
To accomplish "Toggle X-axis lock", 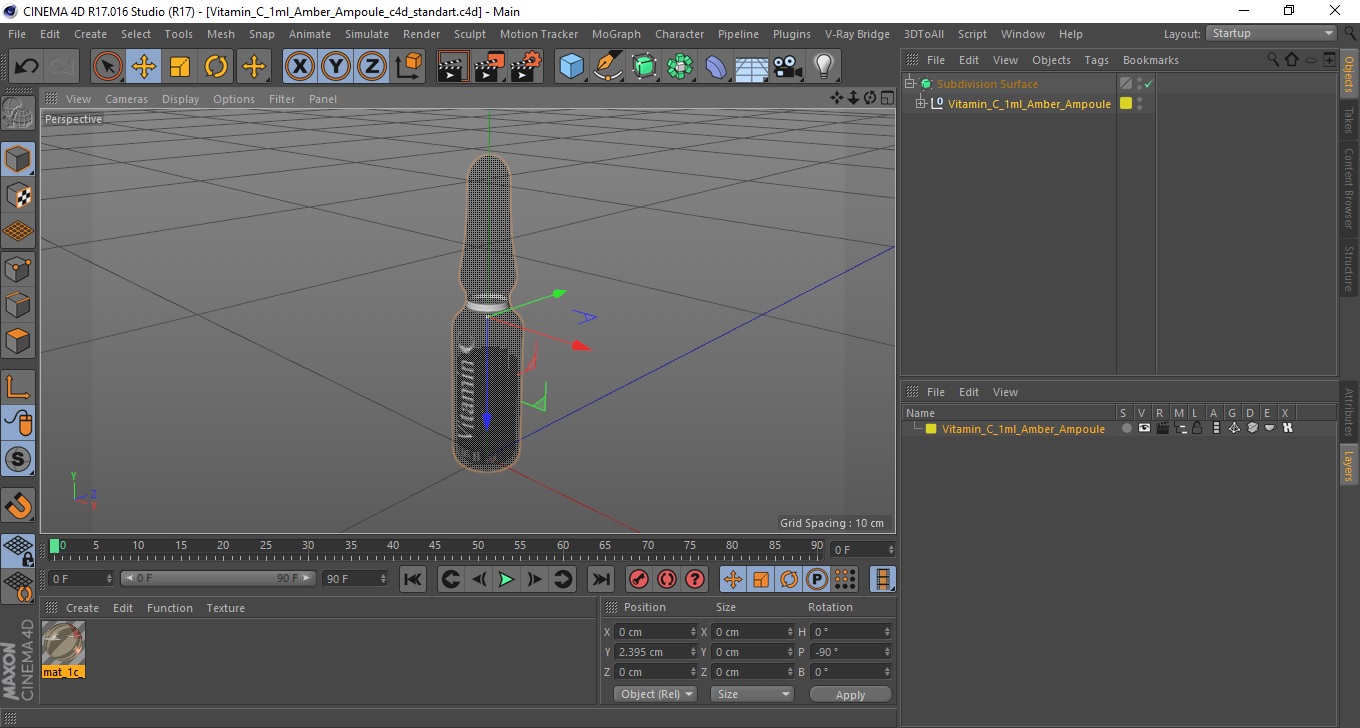I will tap(300, 67).
